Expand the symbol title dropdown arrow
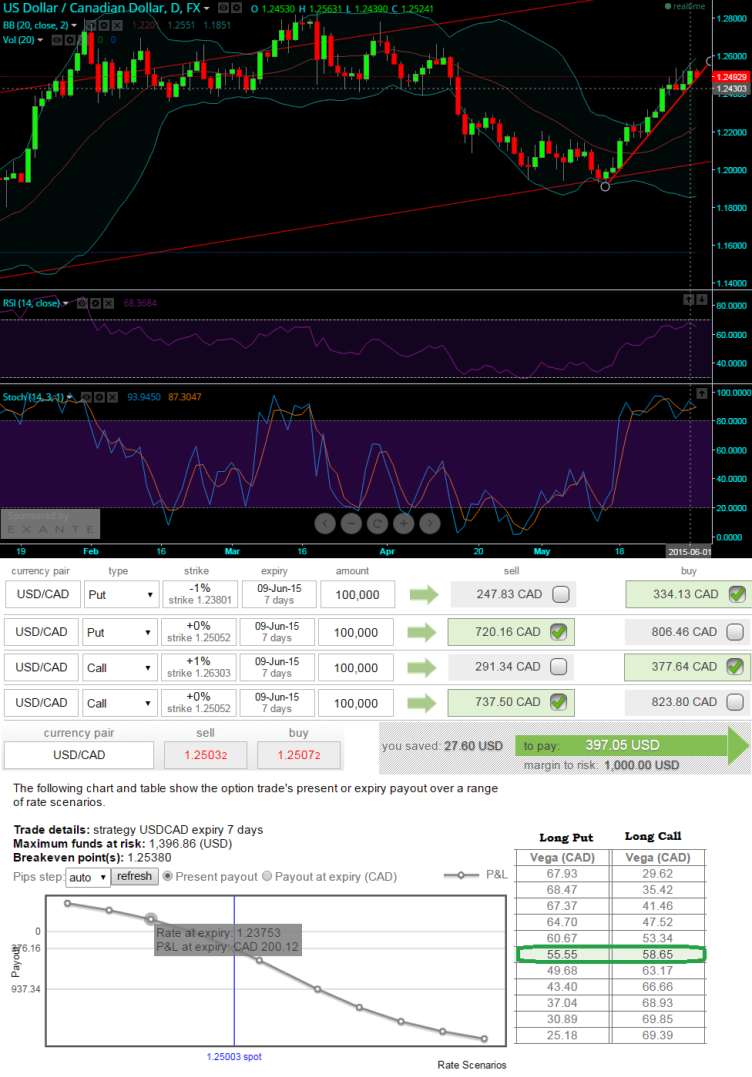The image size is (752, 1077). pos(207,8)
